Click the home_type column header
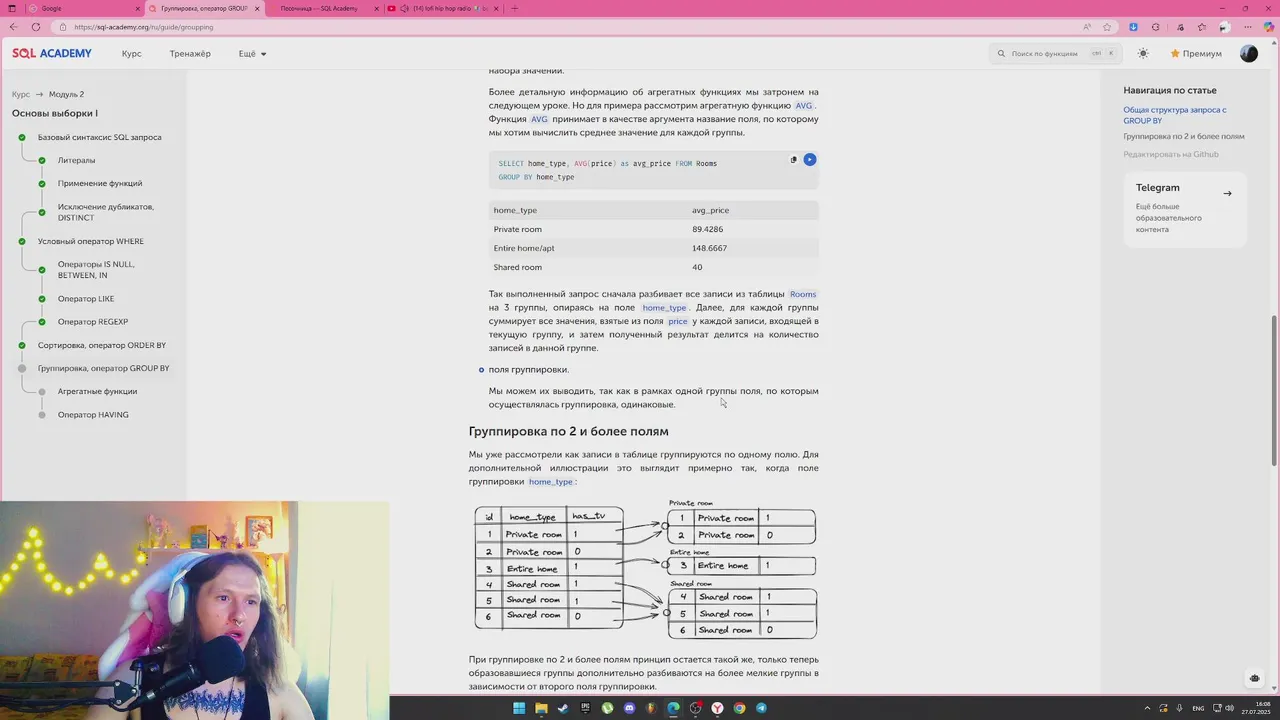This screenshot has width=1280, height=720. click(515, 210)
